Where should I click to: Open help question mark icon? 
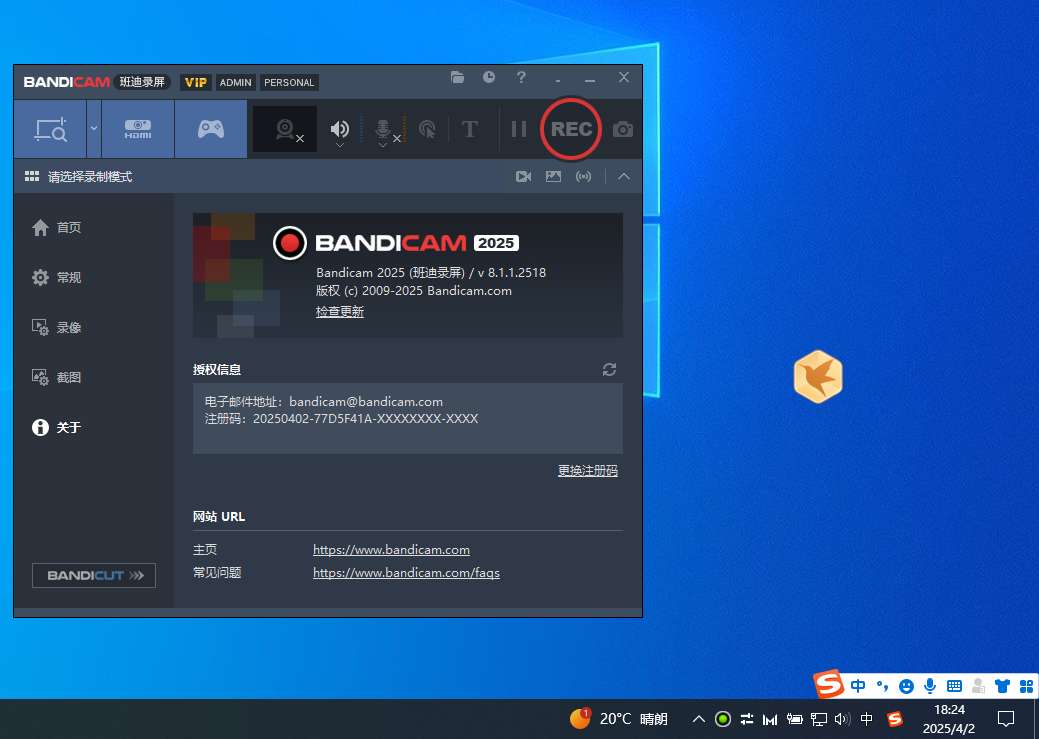click(x=521, y=78)
